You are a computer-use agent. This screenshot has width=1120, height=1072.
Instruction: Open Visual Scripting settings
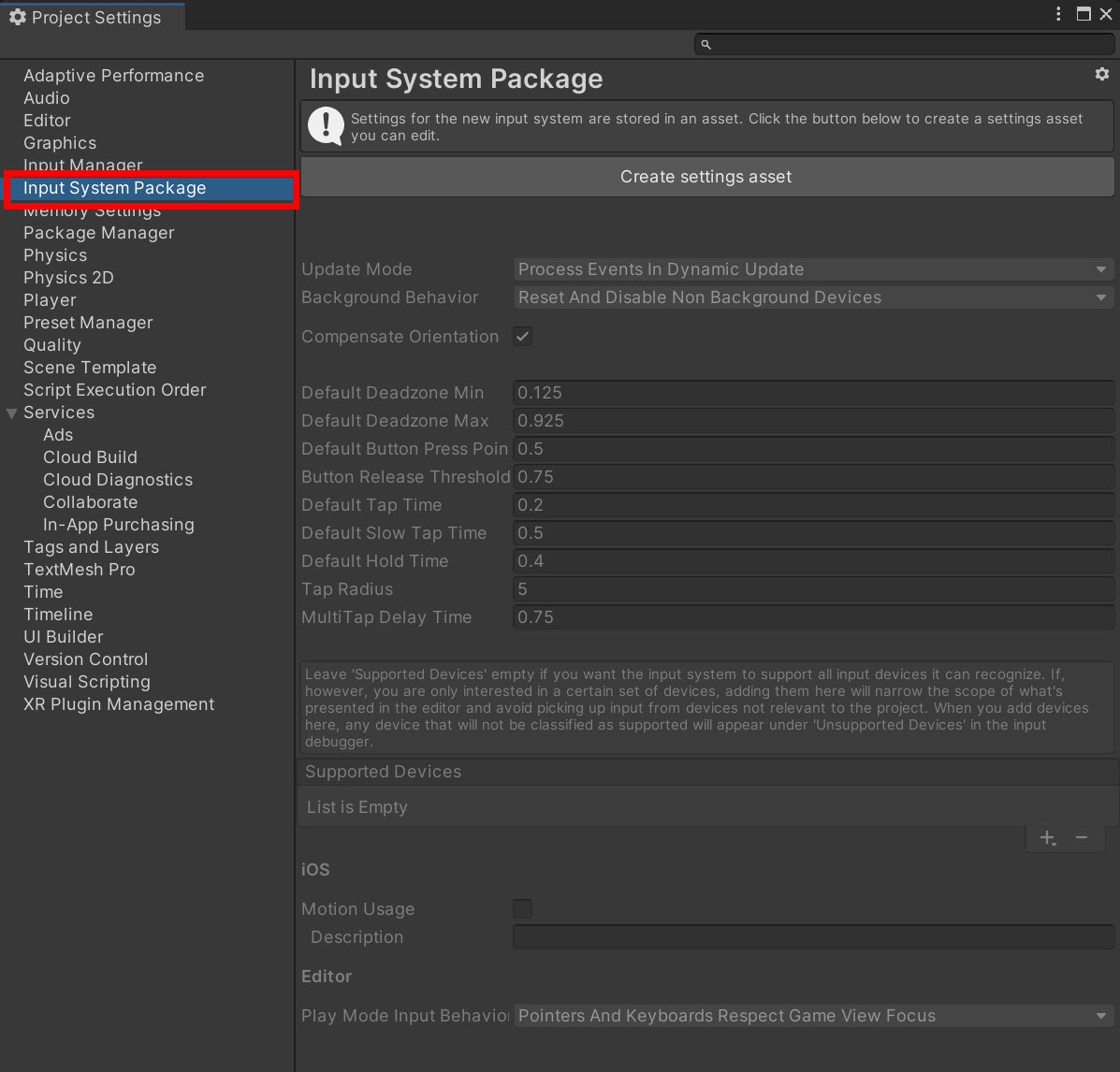87,682
